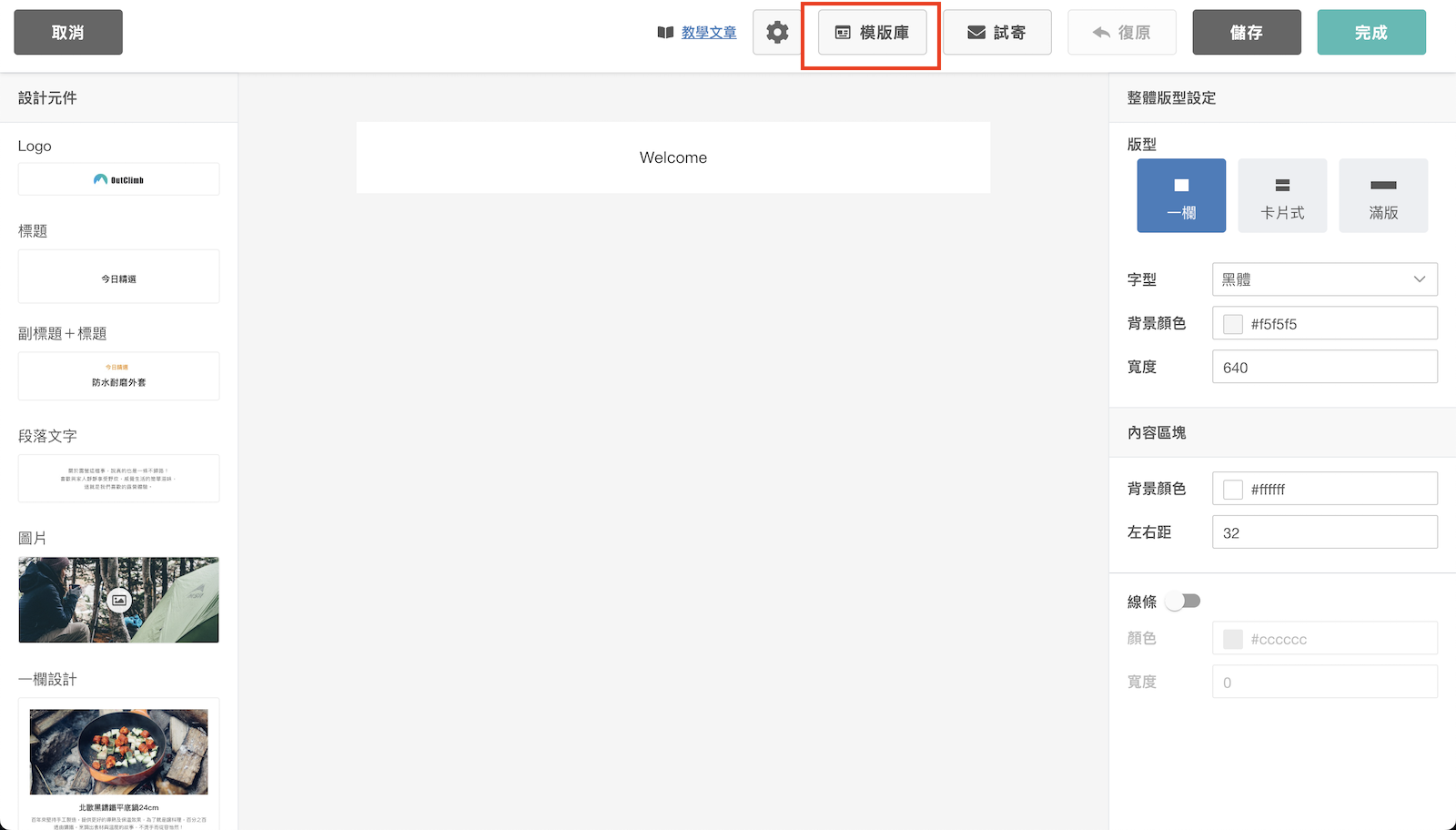Screen dimensions: 1456x830
Task: Click the #cccccc line color swatch
Action: pyautogui.click(x=1233, y=639)
